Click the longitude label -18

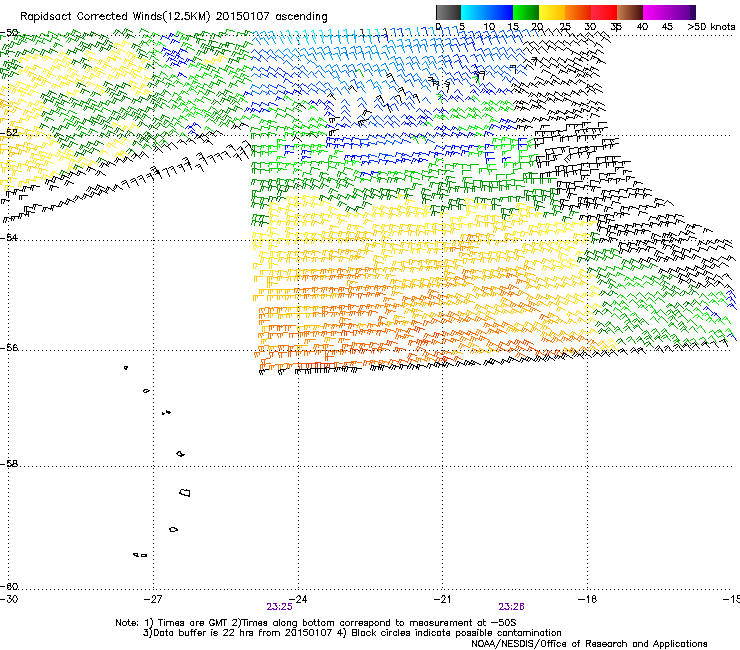[x=587, y=599]
